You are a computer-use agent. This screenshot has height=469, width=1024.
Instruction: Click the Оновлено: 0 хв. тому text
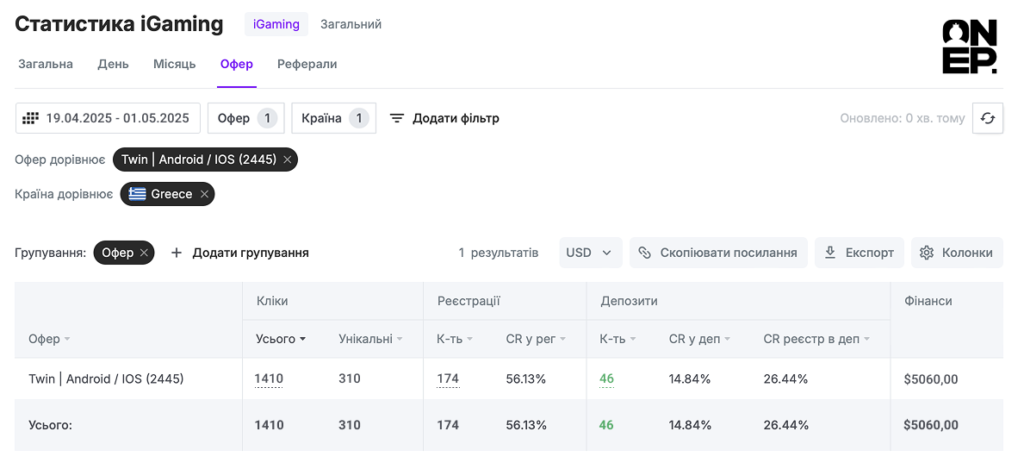[x=902, y=118]
